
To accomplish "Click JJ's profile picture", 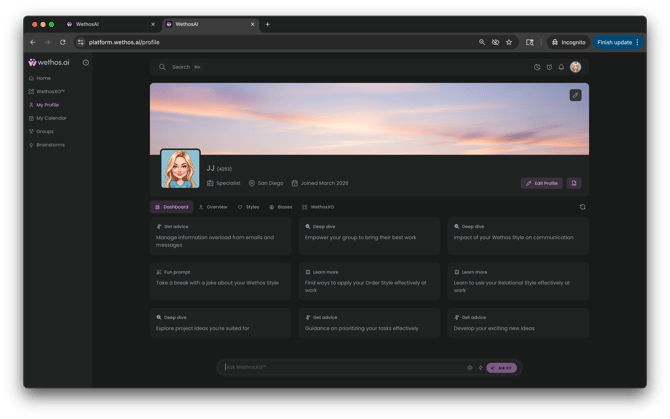I will point(180,169).
